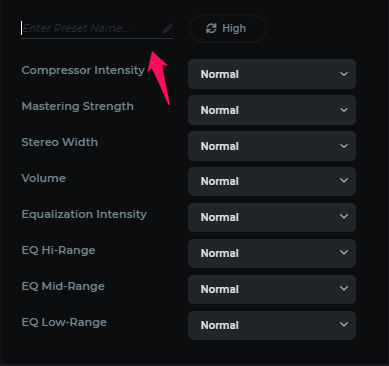The height and width of the screenshot is (366, 389).
Task: Click the Mastering Strength label
Action: (78, 106)
